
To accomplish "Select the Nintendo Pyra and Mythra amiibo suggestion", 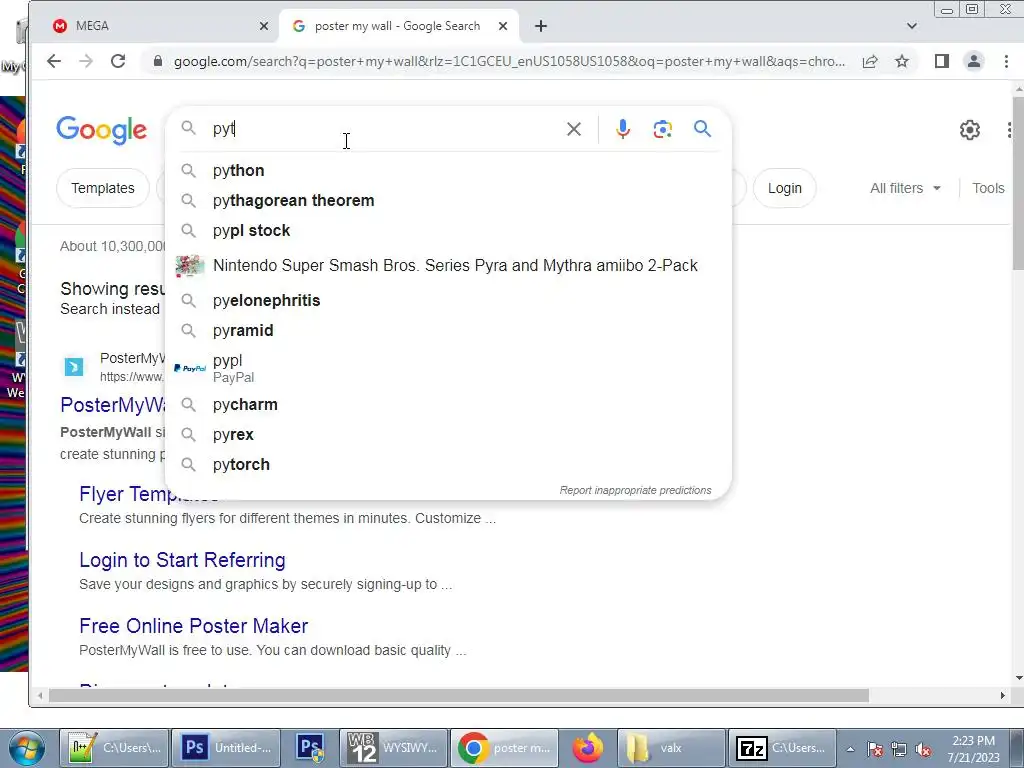I will [448, 266].
